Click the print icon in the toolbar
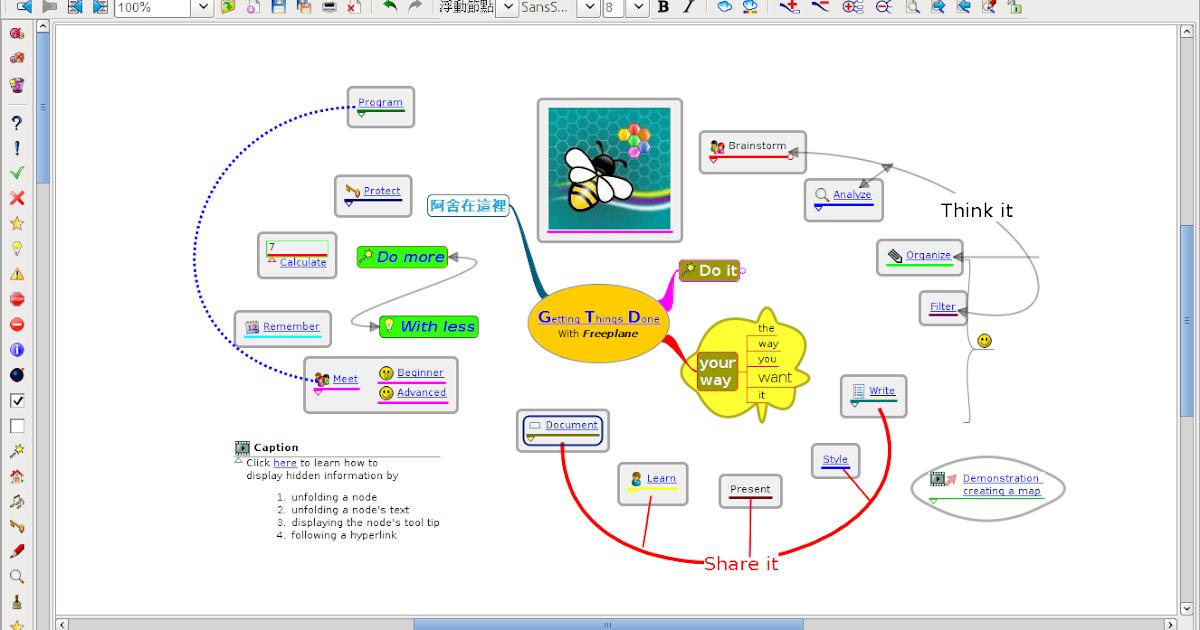This screenshot has width=1200, height=630. click(x=329, y=6)
